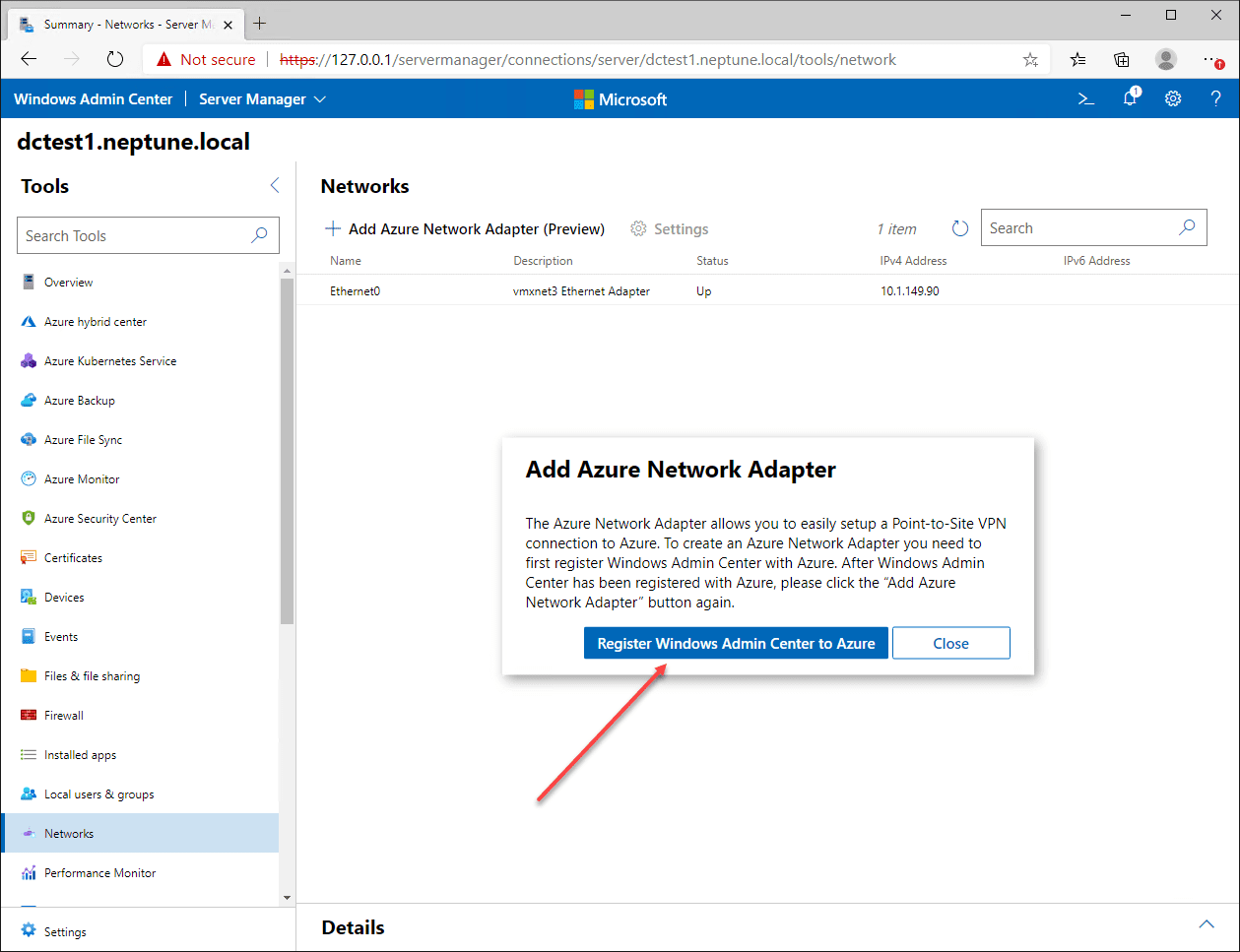Open the PowerShell console icon

(1086, 99)
